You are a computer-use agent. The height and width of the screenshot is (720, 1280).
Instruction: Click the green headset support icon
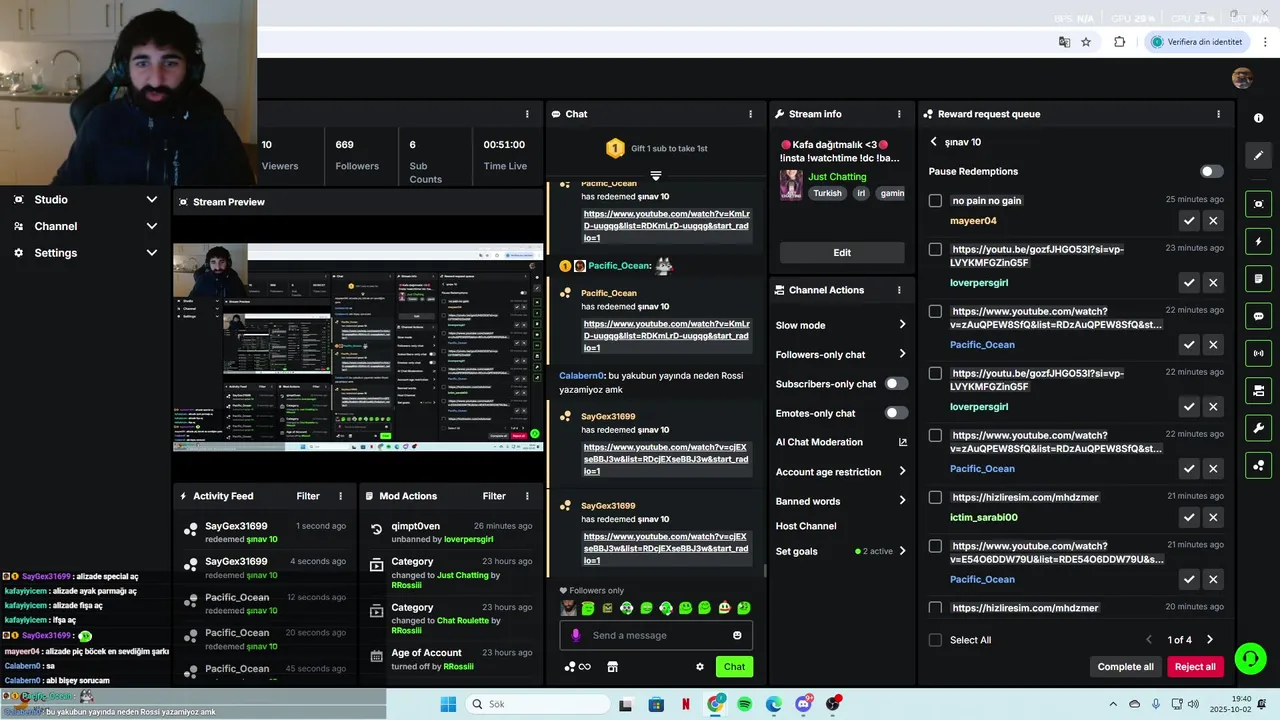point(1250,658)
